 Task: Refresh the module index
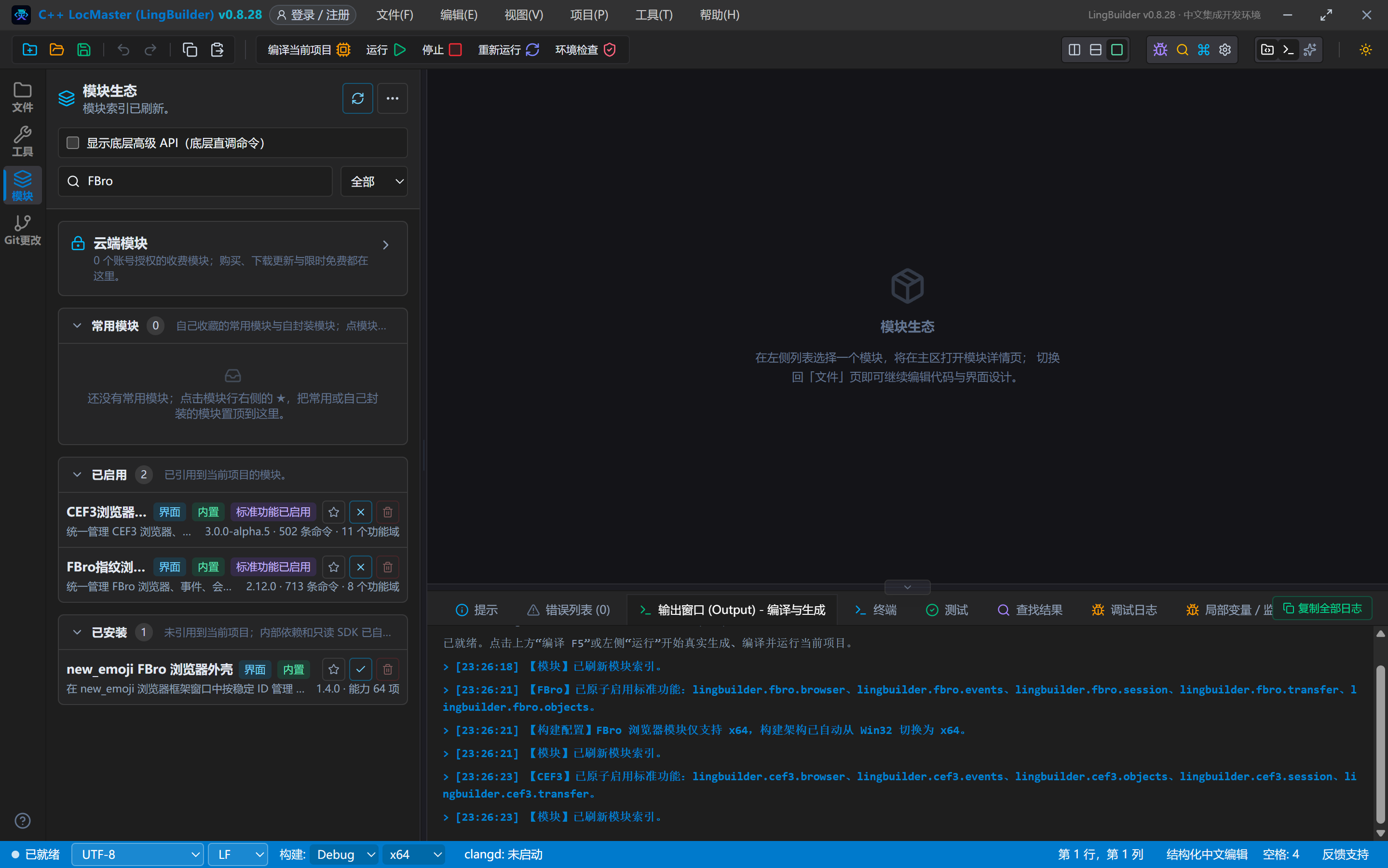[x=358, y=98]
